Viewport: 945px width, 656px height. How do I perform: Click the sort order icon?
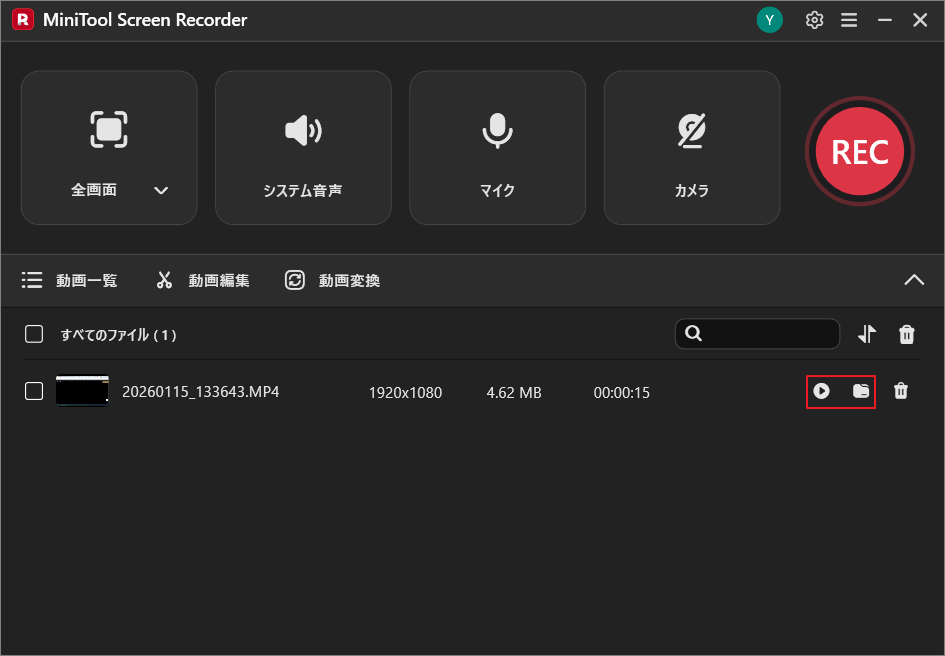866,334
